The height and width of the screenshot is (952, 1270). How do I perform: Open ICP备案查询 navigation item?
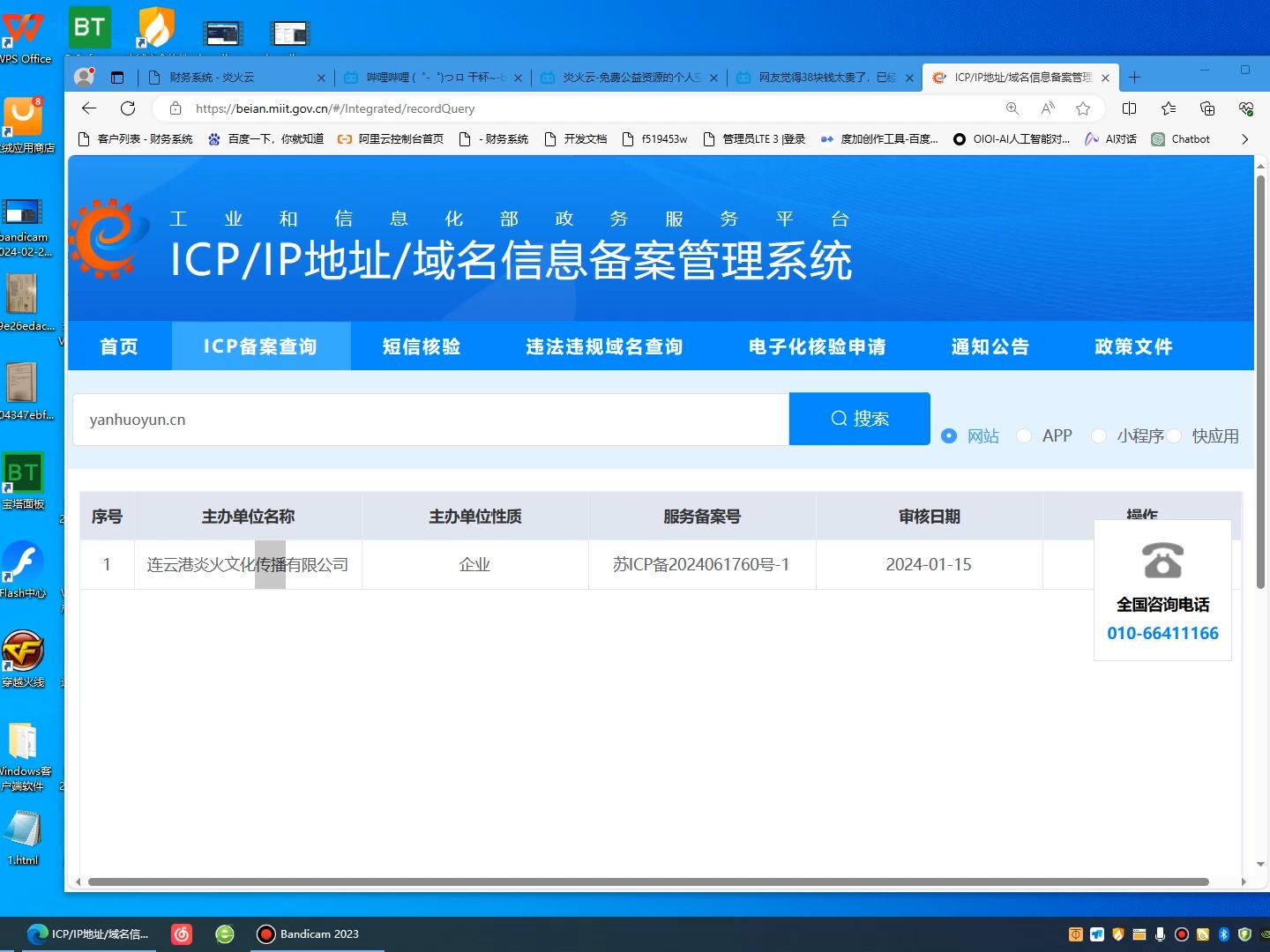click(x=260, y=346)
